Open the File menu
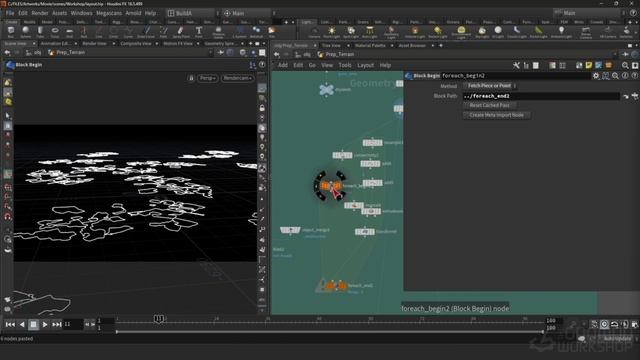 pyautogui.click(x=10, y=13)
